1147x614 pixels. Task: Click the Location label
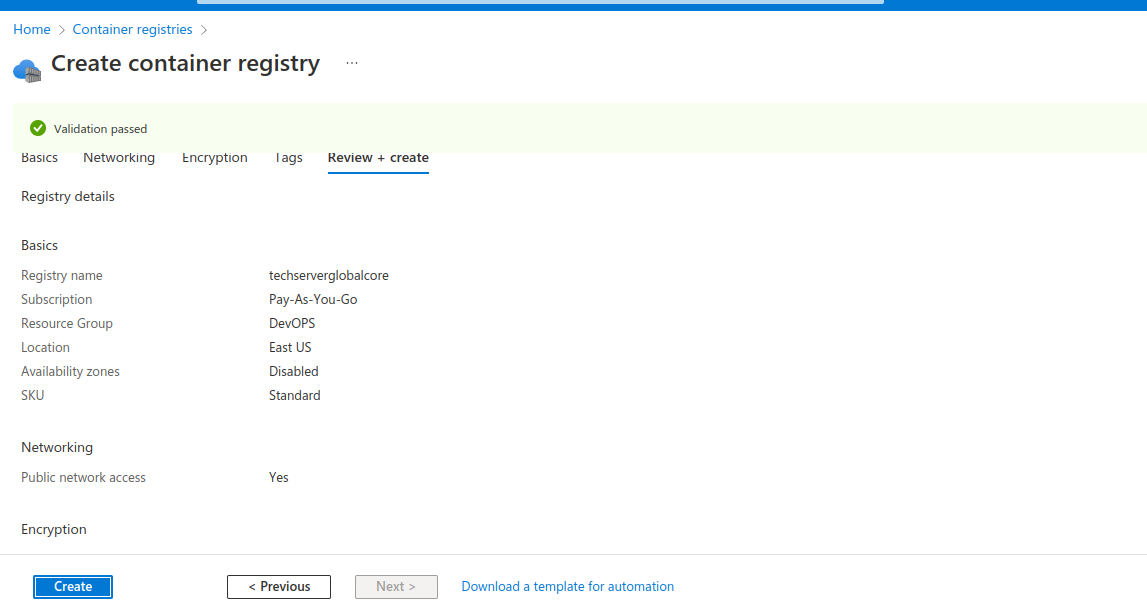[x=45, y=348]
